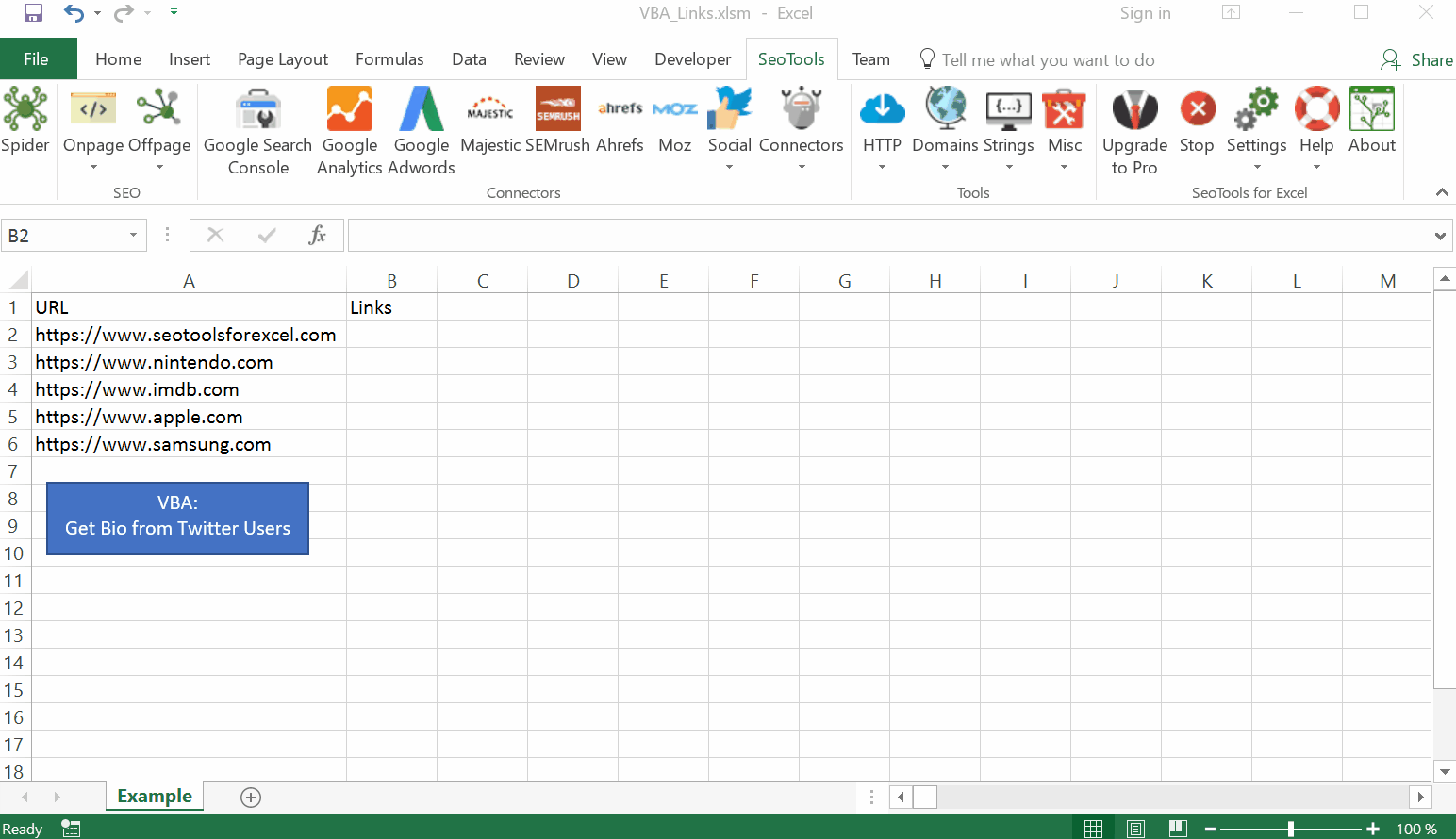Collapse the ribbon

1442,192
